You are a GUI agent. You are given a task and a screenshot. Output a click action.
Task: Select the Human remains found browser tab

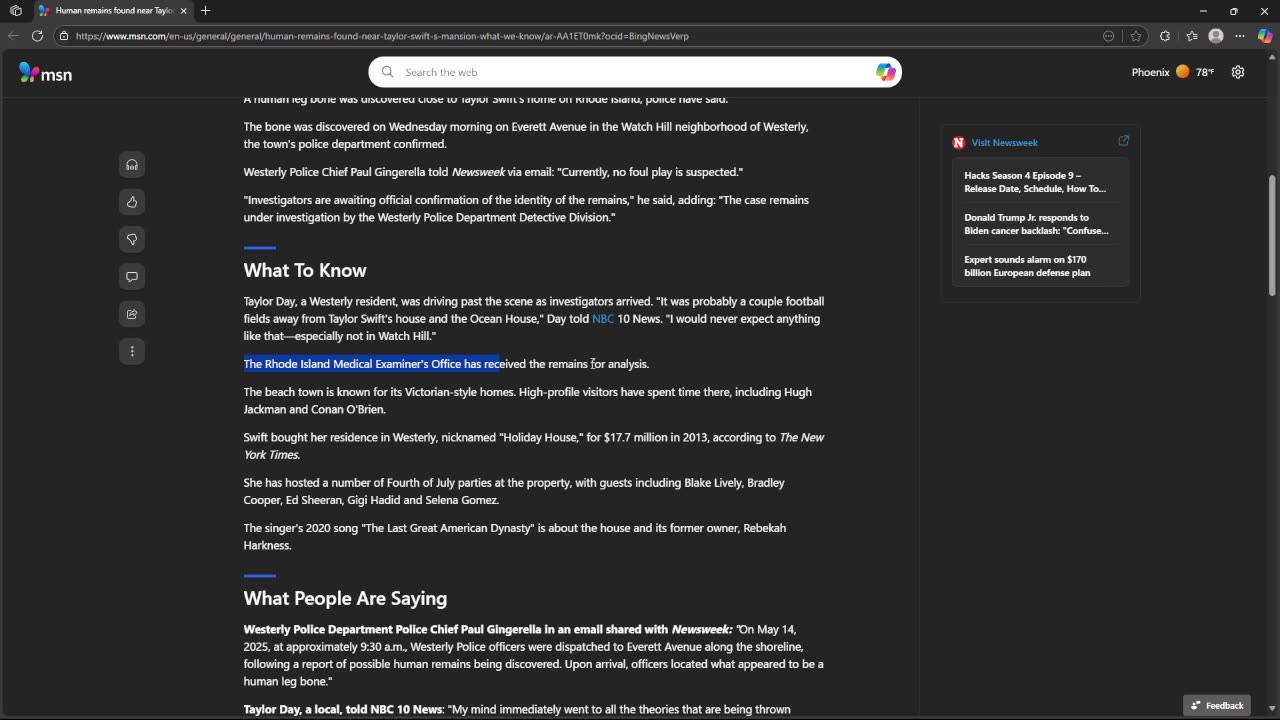pyautogui.click(x=113, y=11)
